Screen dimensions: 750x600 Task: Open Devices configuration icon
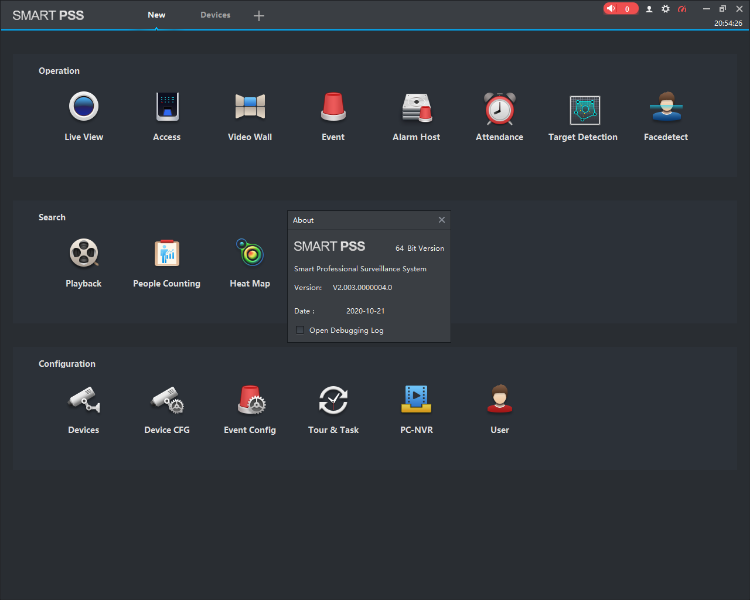(x=84, y=409)
